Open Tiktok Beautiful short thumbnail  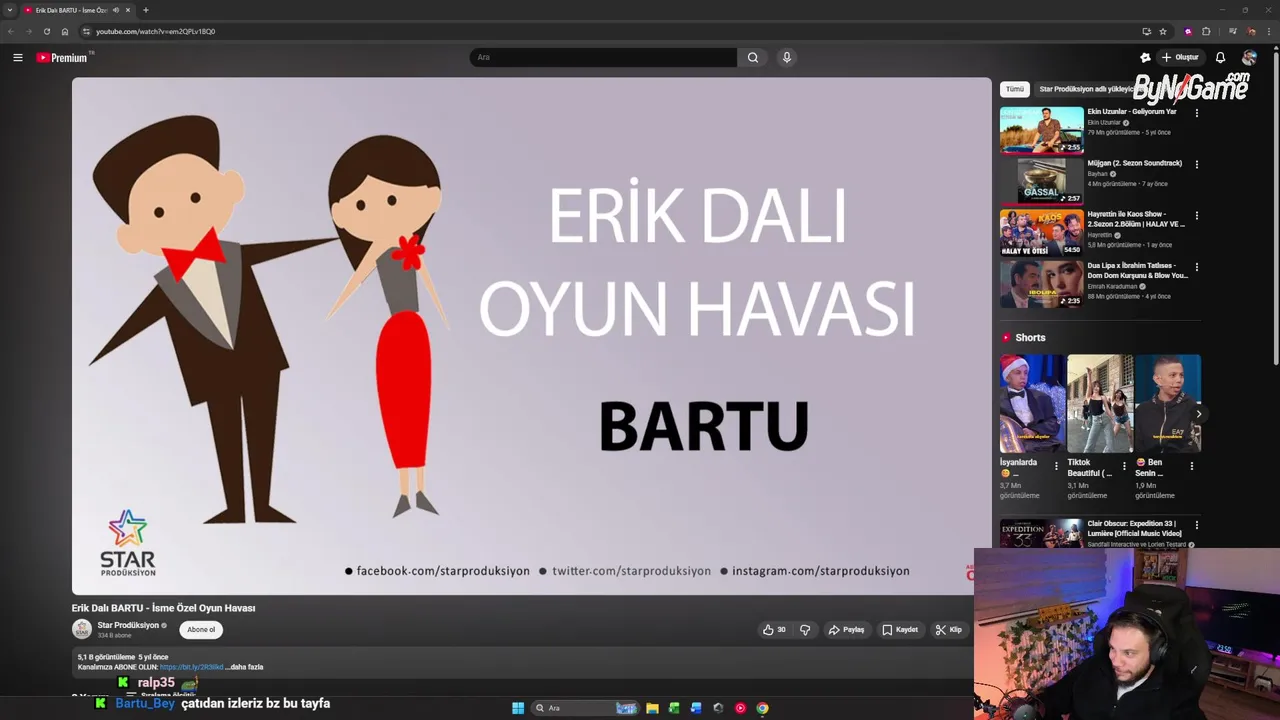(x=1100, y=404)
